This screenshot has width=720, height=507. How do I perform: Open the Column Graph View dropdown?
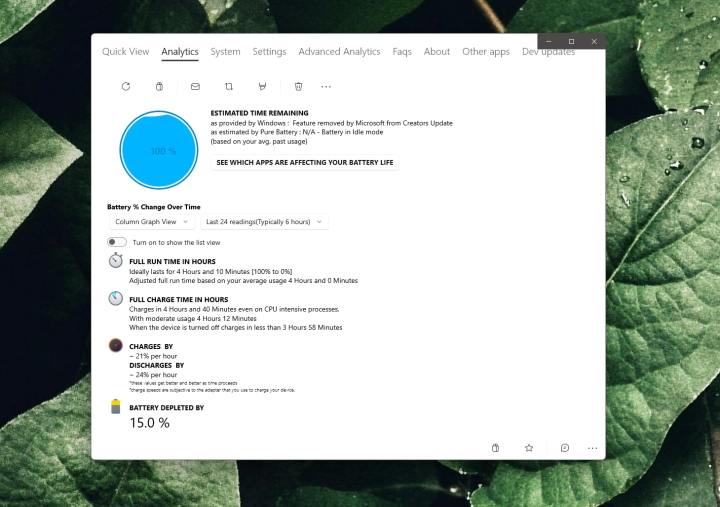pos(151,222)
